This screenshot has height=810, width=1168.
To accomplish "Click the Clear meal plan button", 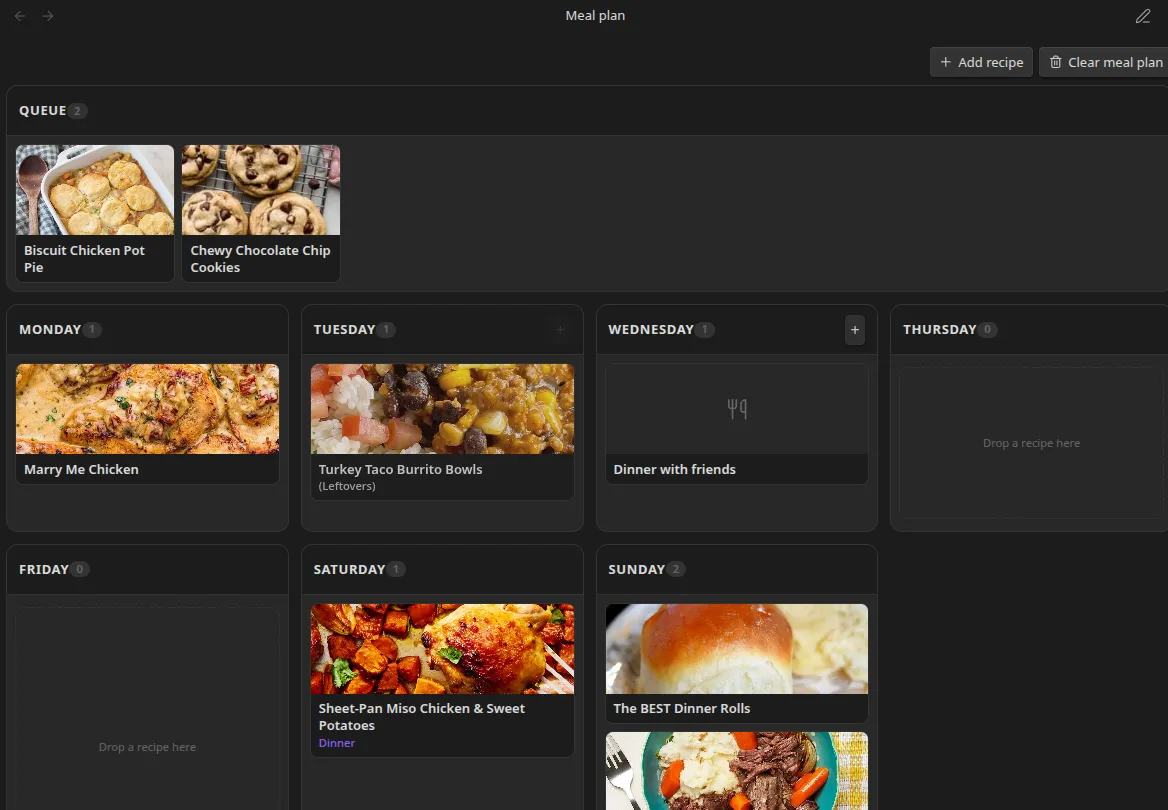I will click(x=1105, y=62).
